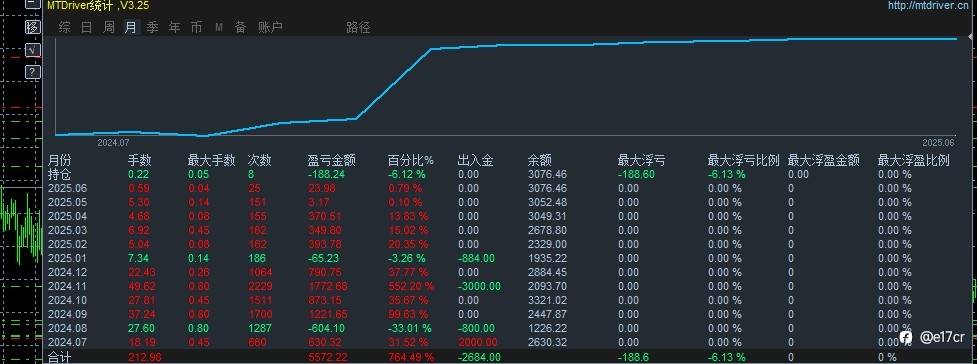Click the 2025.06 chart axis label
The width and height of the screenshot is (977, 364).
point(938,142)
